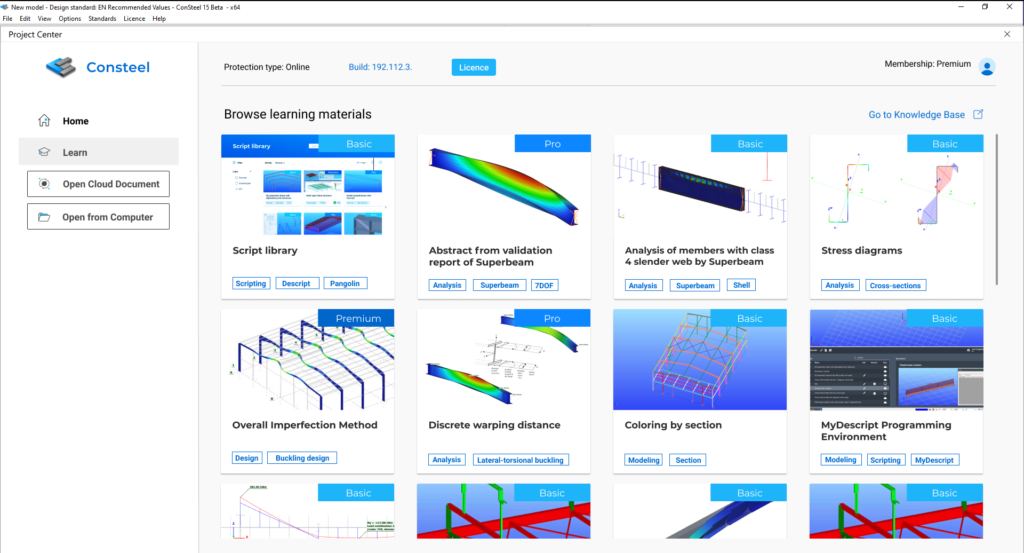Open the class 4 slender web thumbnail
The height and width of the screenshot is (553, 1024).
click(699, 185)
